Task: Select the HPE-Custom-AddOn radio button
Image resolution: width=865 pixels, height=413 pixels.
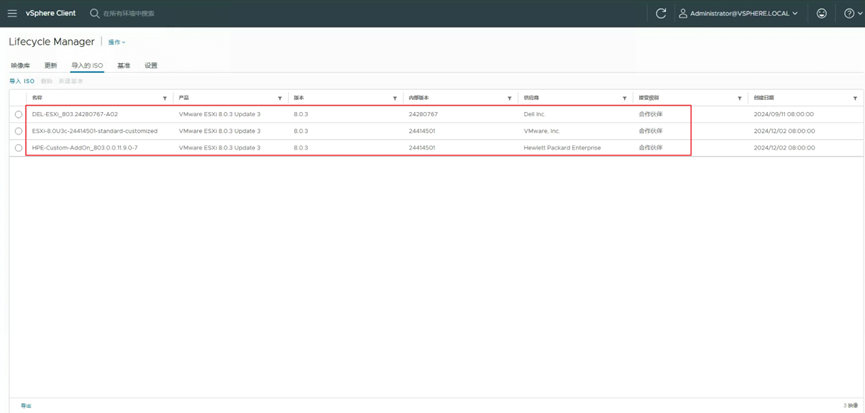Action: (18, 148)
